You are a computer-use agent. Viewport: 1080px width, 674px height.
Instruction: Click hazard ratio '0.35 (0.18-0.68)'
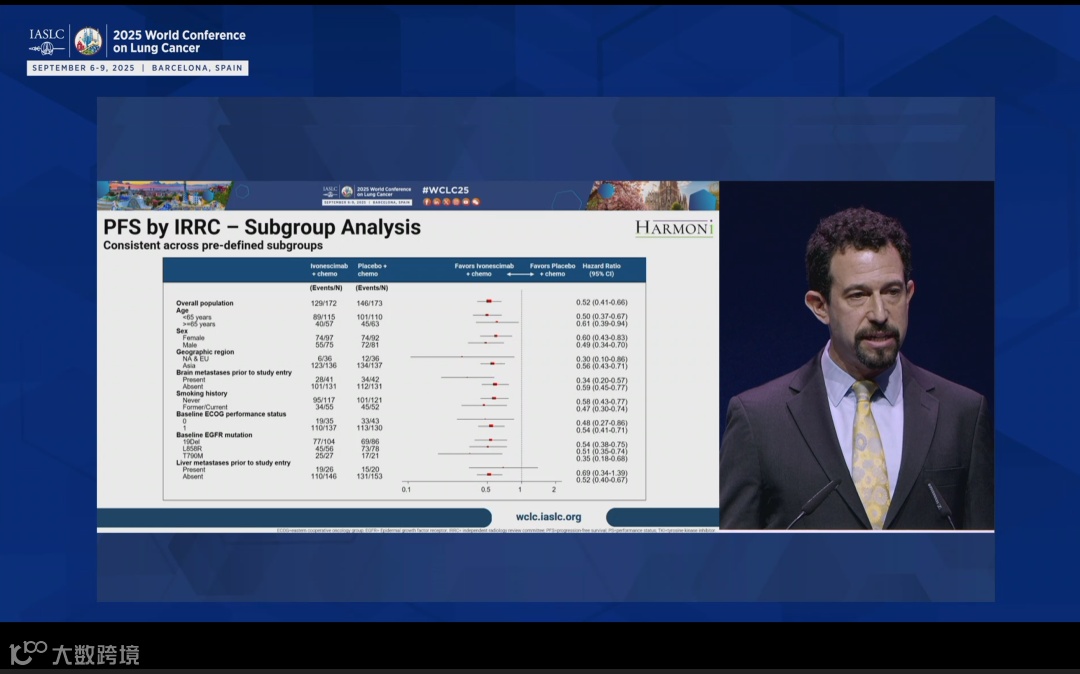point(601,459)
